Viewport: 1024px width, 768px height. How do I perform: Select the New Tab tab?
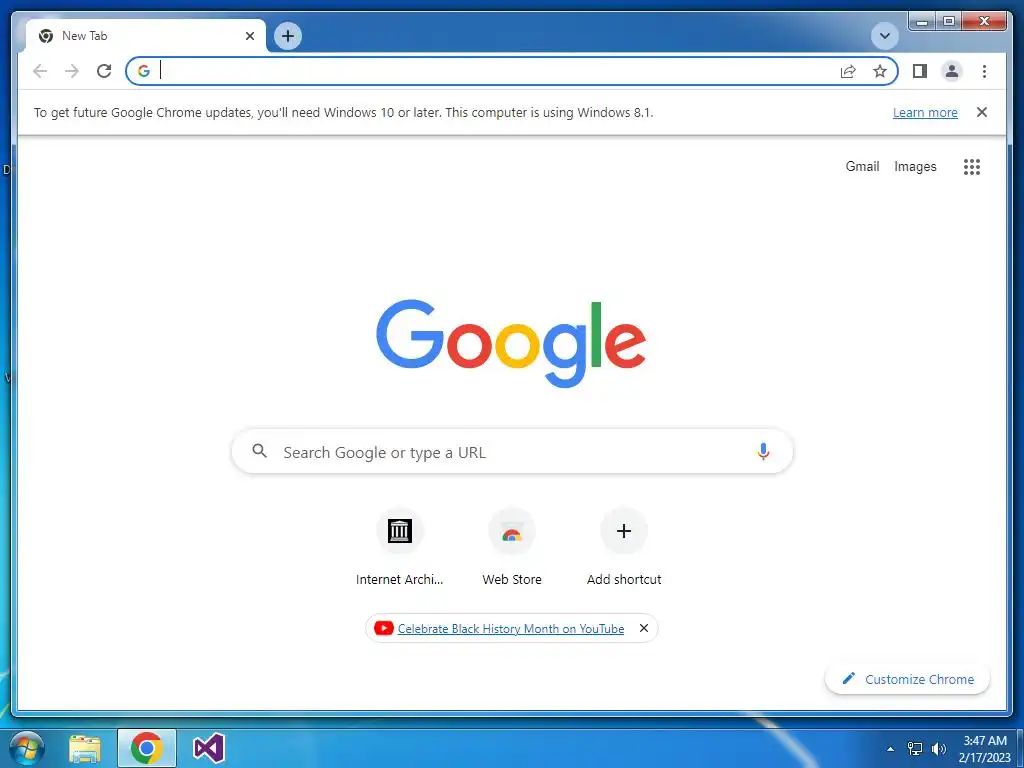pos(146,36)
